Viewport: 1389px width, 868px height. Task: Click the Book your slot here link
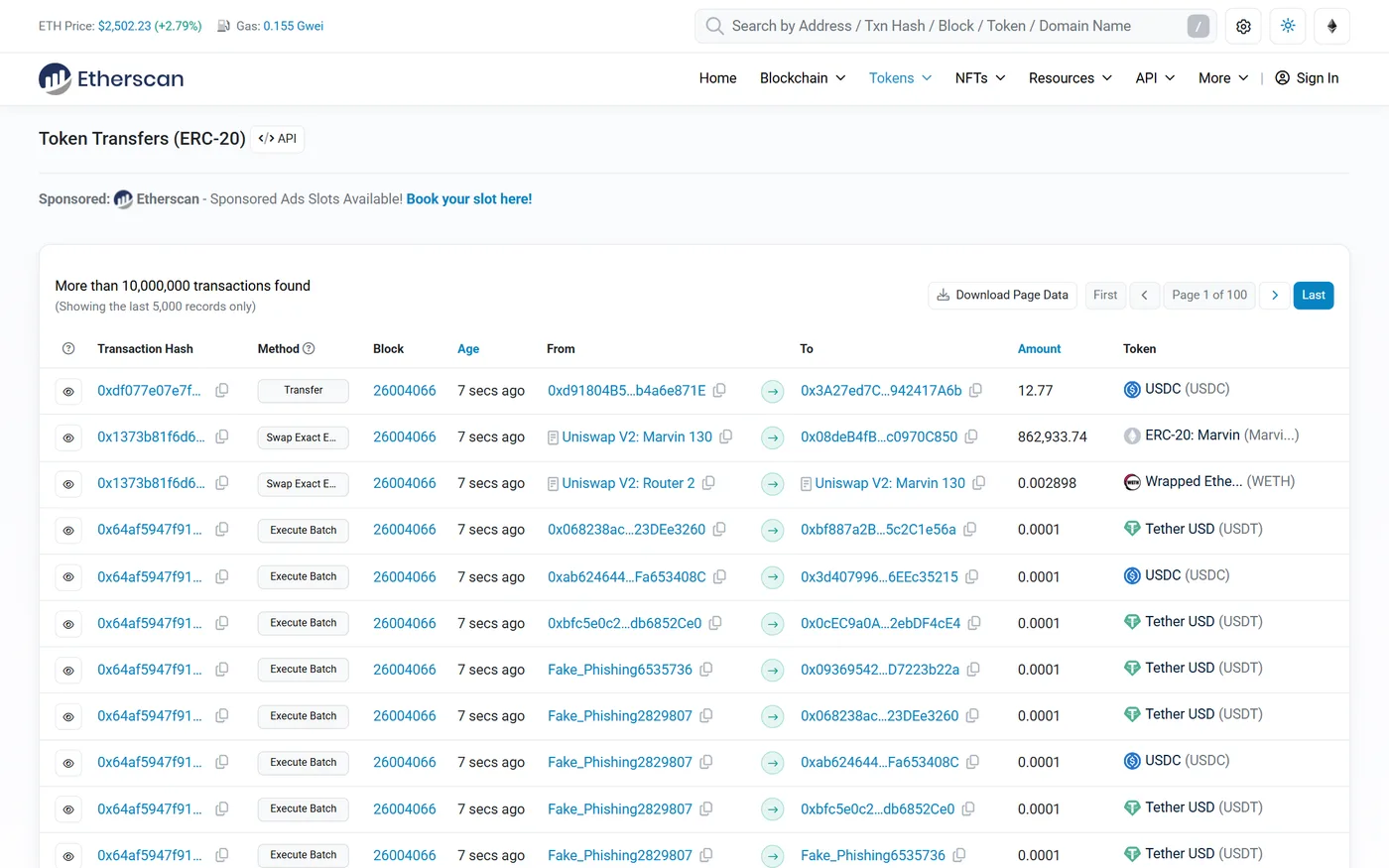click(x=469, y=199)
